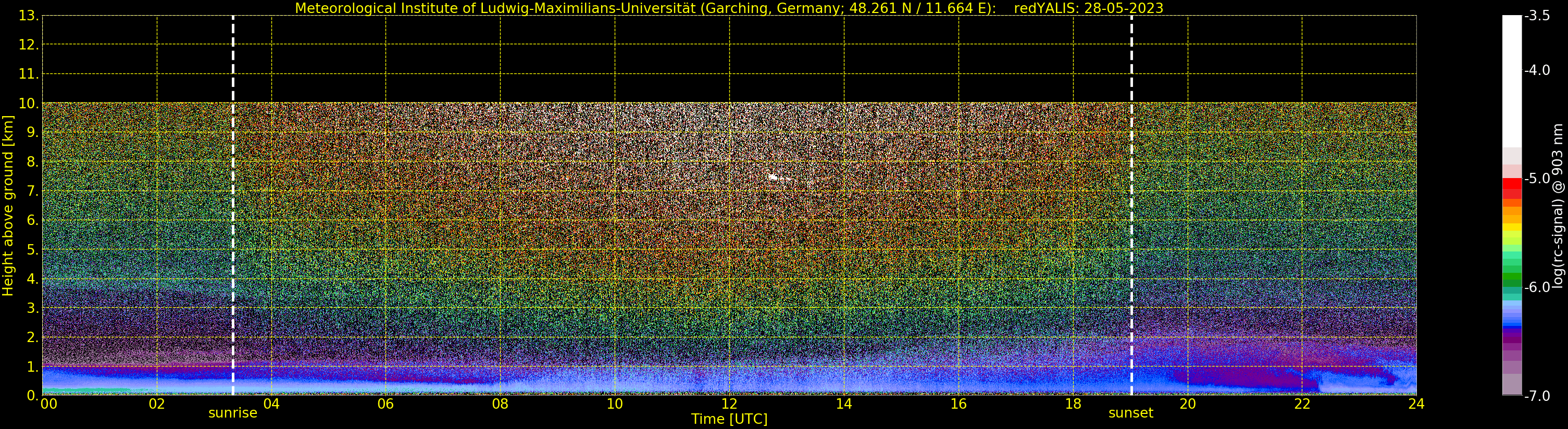This screenshot has height=429, width=1568.
Task: Select the dashed sunrise marker line
Action: tap(233, 206)
